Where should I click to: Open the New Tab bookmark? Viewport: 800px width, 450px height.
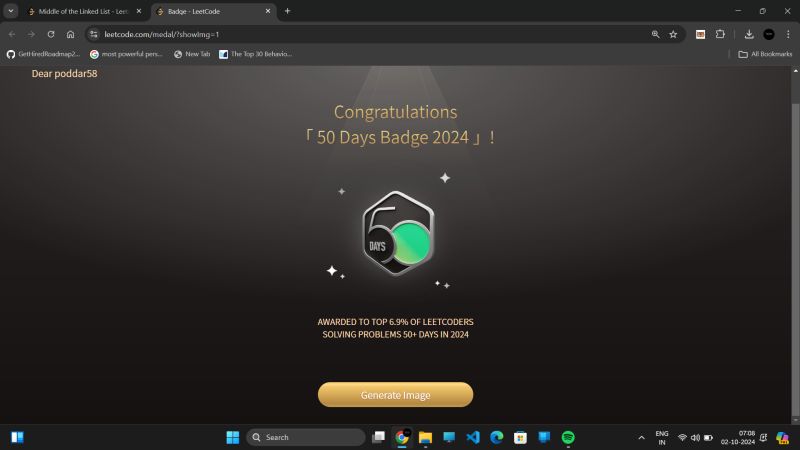192,54
